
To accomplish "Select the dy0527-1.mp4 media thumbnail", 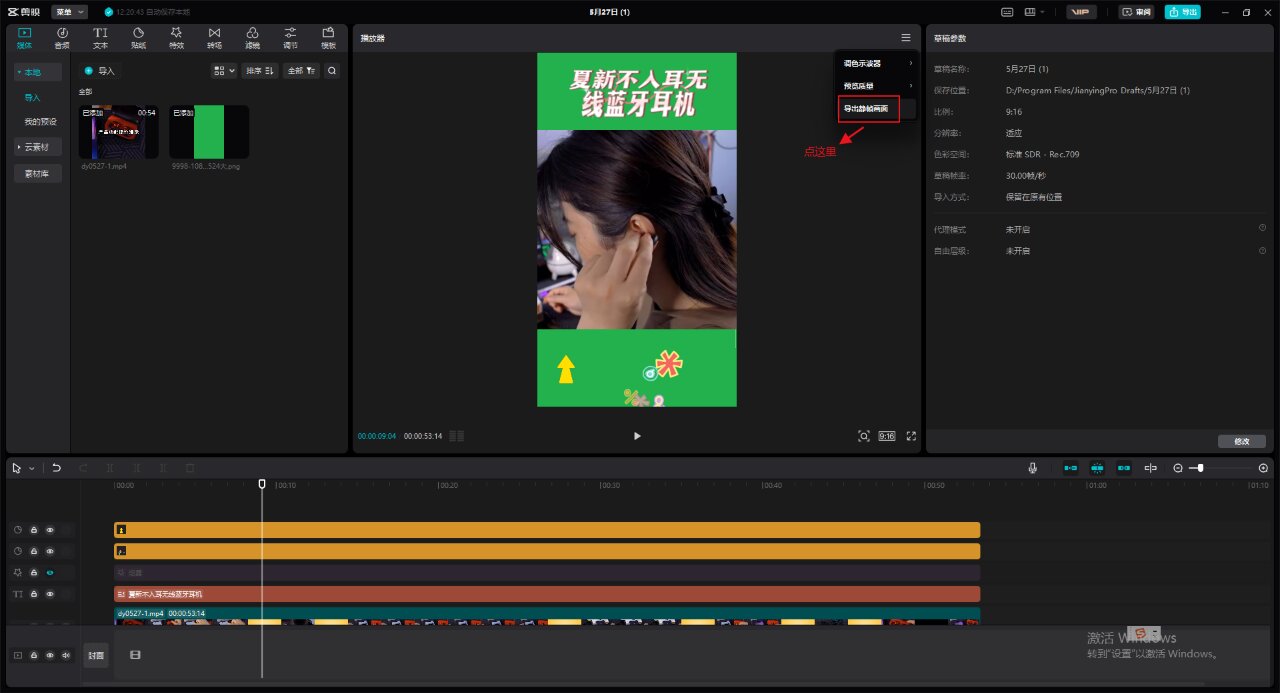I will pos(118,132).
